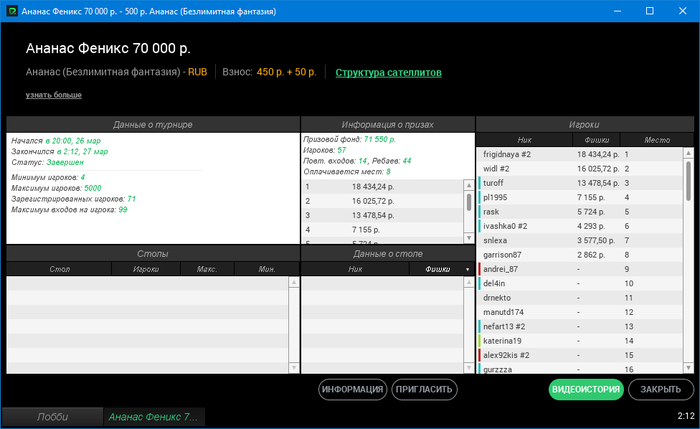The width and height of the screenshot is (700, 429).
Task: Select player katerina19 row
Action: (x=579, y=341)
